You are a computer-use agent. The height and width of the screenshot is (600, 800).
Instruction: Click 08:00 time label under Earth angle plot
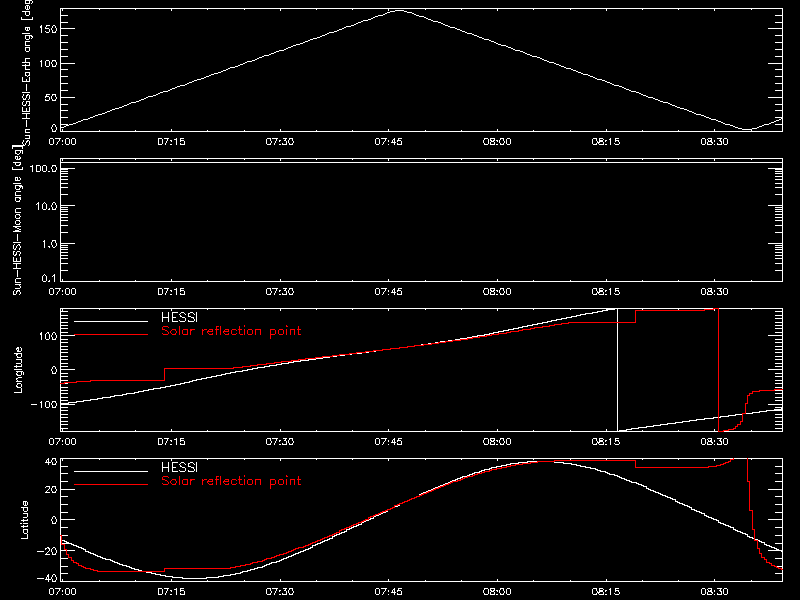[497, 141]
